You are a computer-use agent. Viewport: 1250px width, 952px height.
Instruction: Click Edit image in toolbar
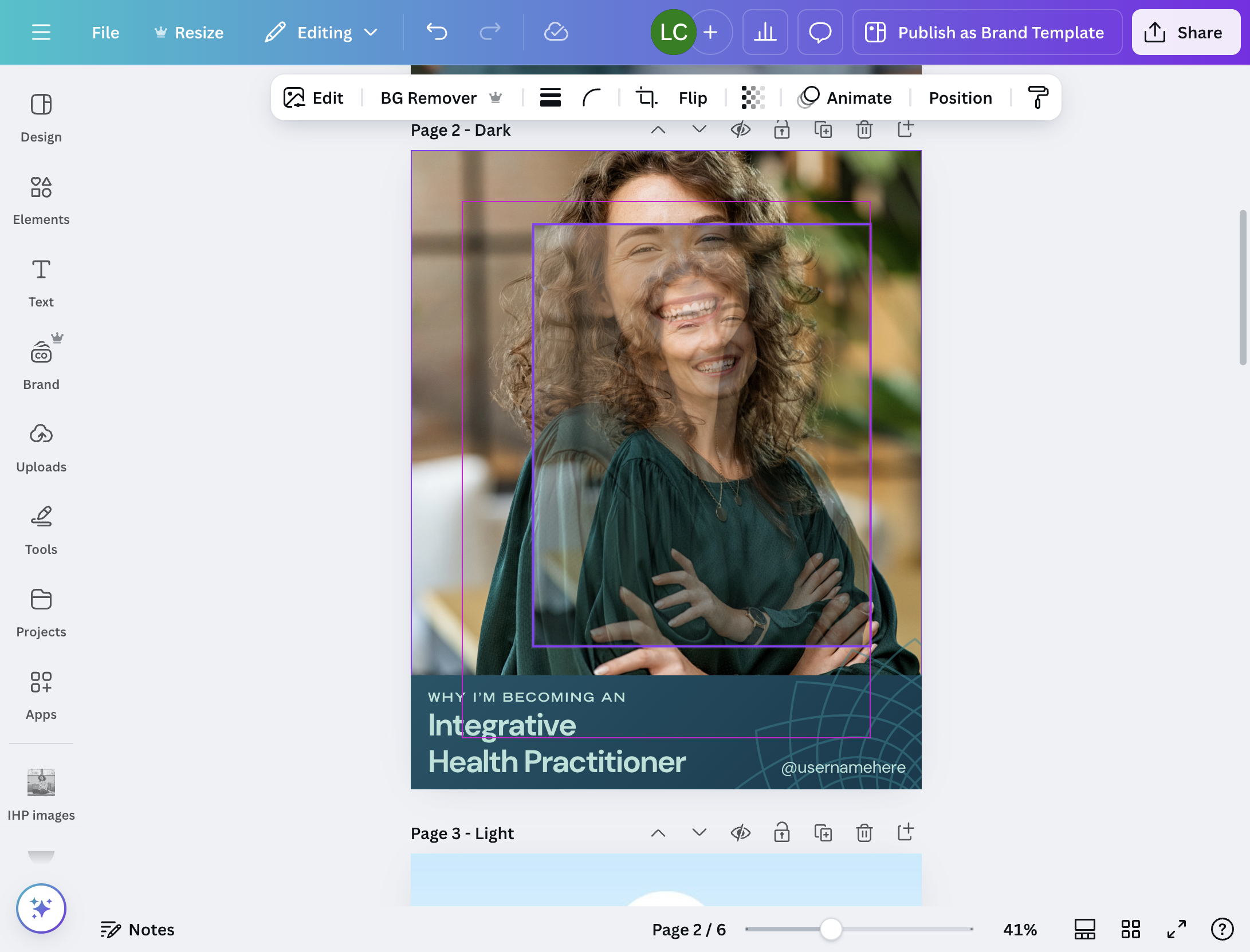click(314, 98)
